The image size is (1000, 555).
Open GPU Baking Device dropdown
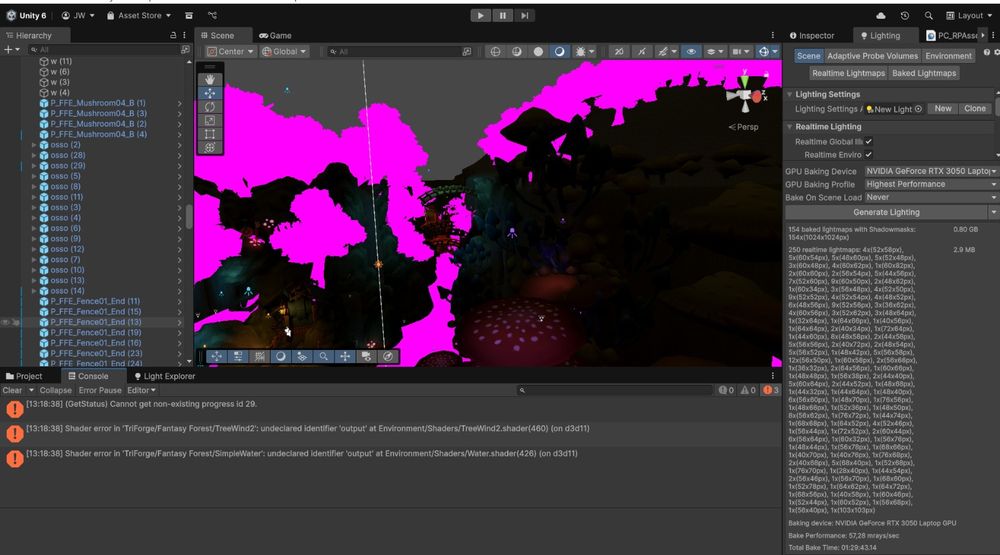click(930, 171)
